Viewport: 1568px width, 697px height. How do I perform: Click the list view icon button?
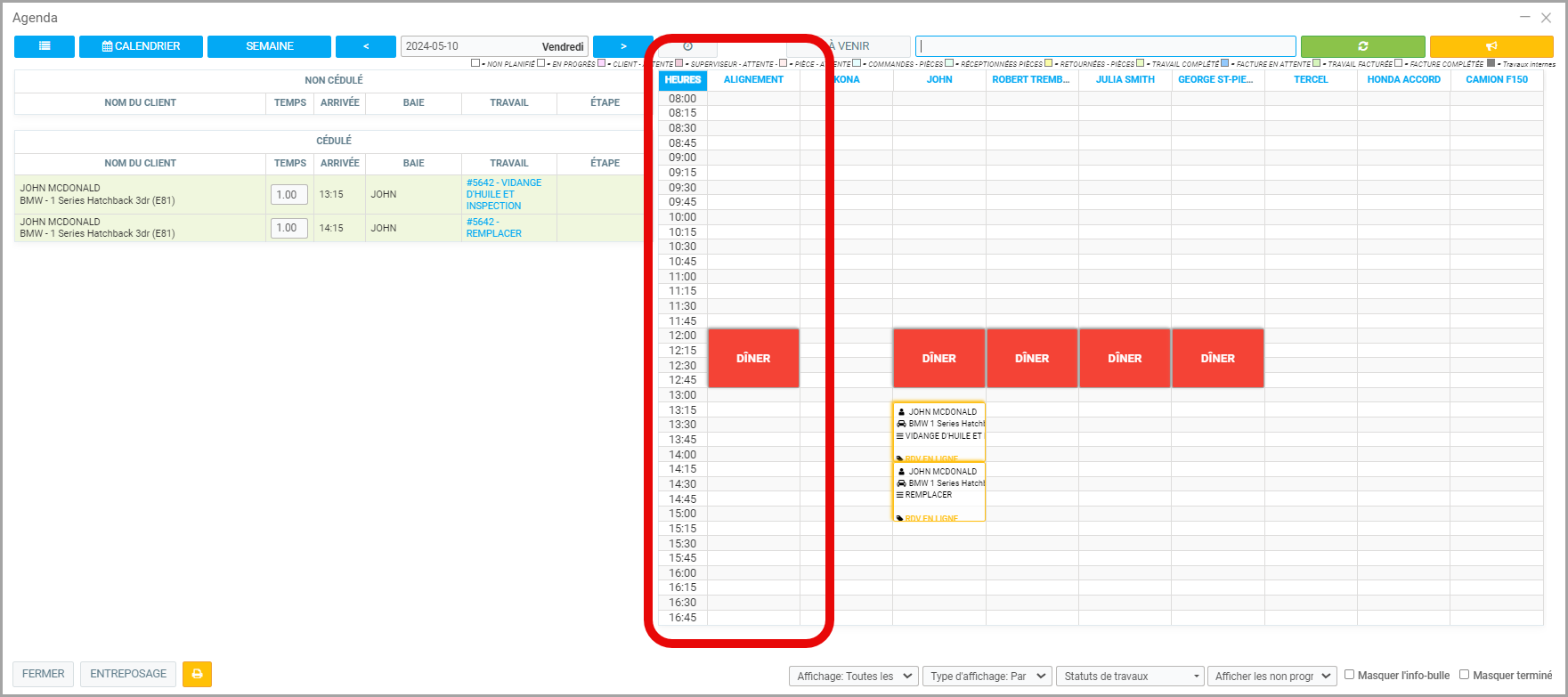click(45, 46)
